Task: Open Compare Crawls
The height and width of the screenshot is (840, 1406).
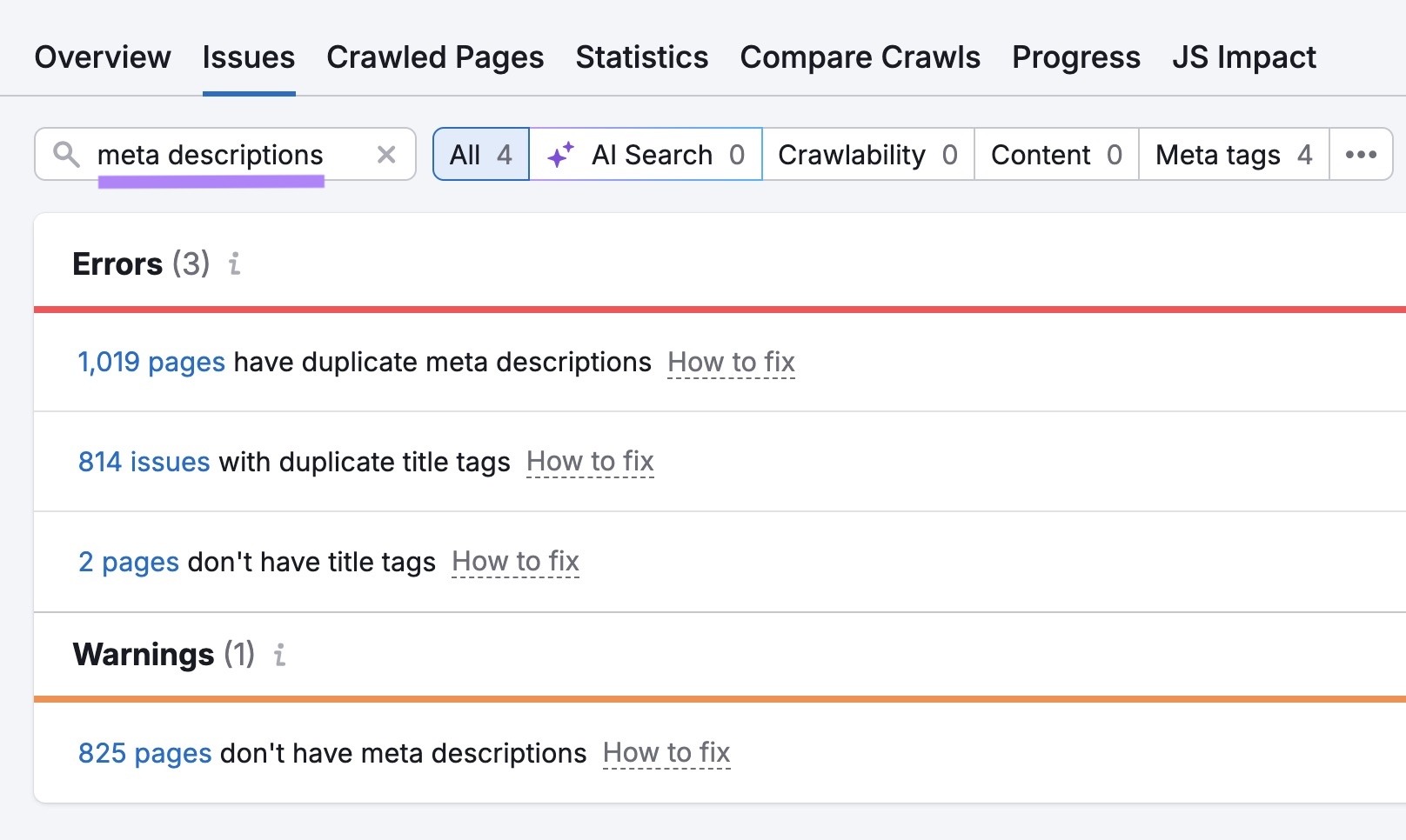Action: coord(860,56)
